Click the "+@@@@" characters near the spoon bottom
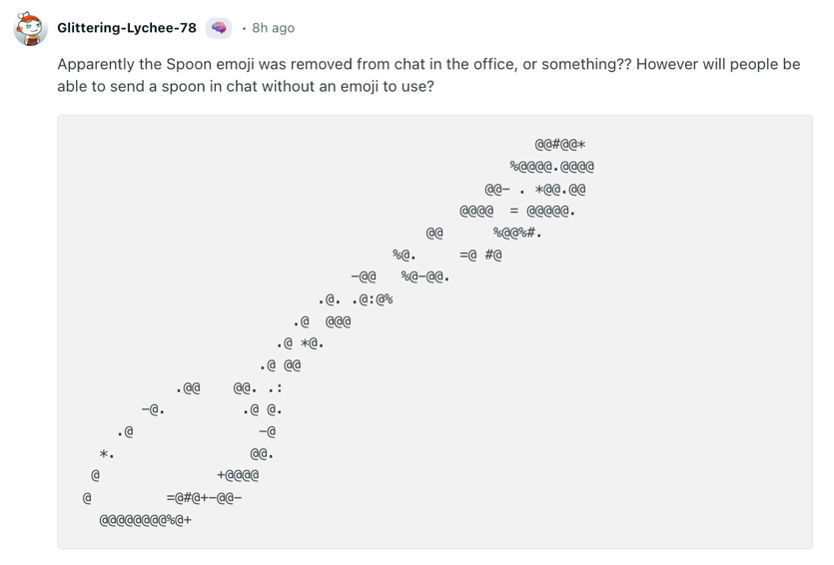Screen dimensions: 834x565 click(x=238, y=475)
